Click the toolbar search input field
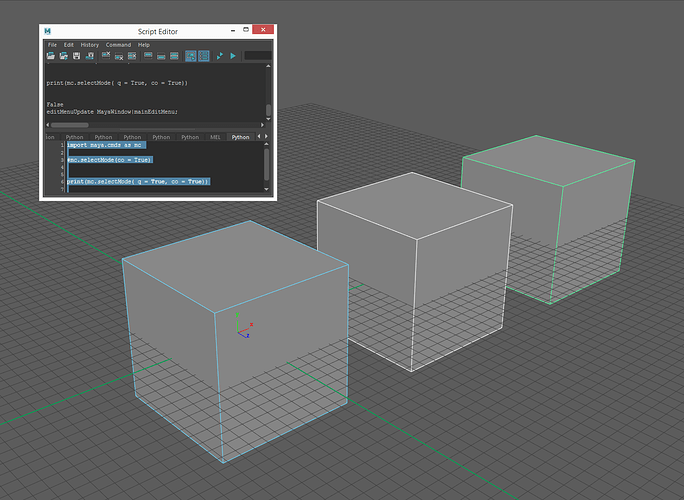 coord(256,56)
